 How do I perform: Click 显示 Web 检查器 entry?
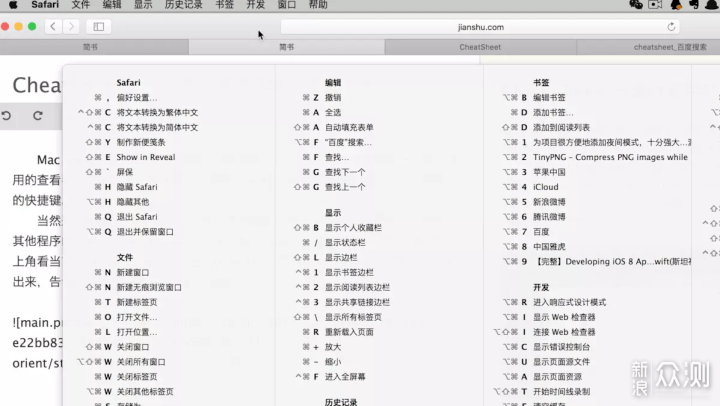564,317
